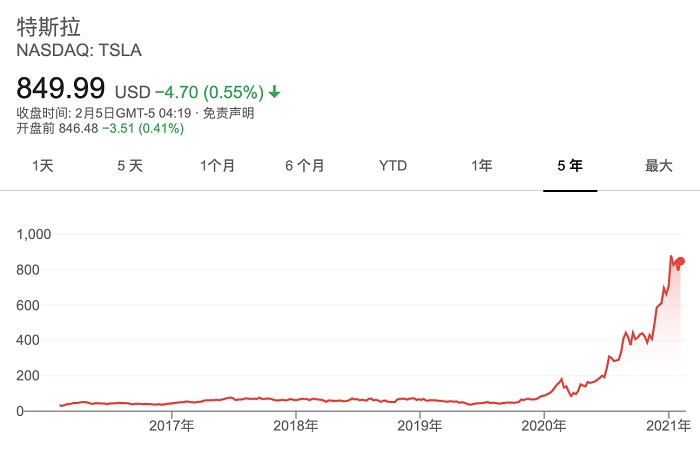The height and width of the screenshot is (450, 700).
Task: Click the 2020年 x-axis label
Action: [x=544, y=426]
